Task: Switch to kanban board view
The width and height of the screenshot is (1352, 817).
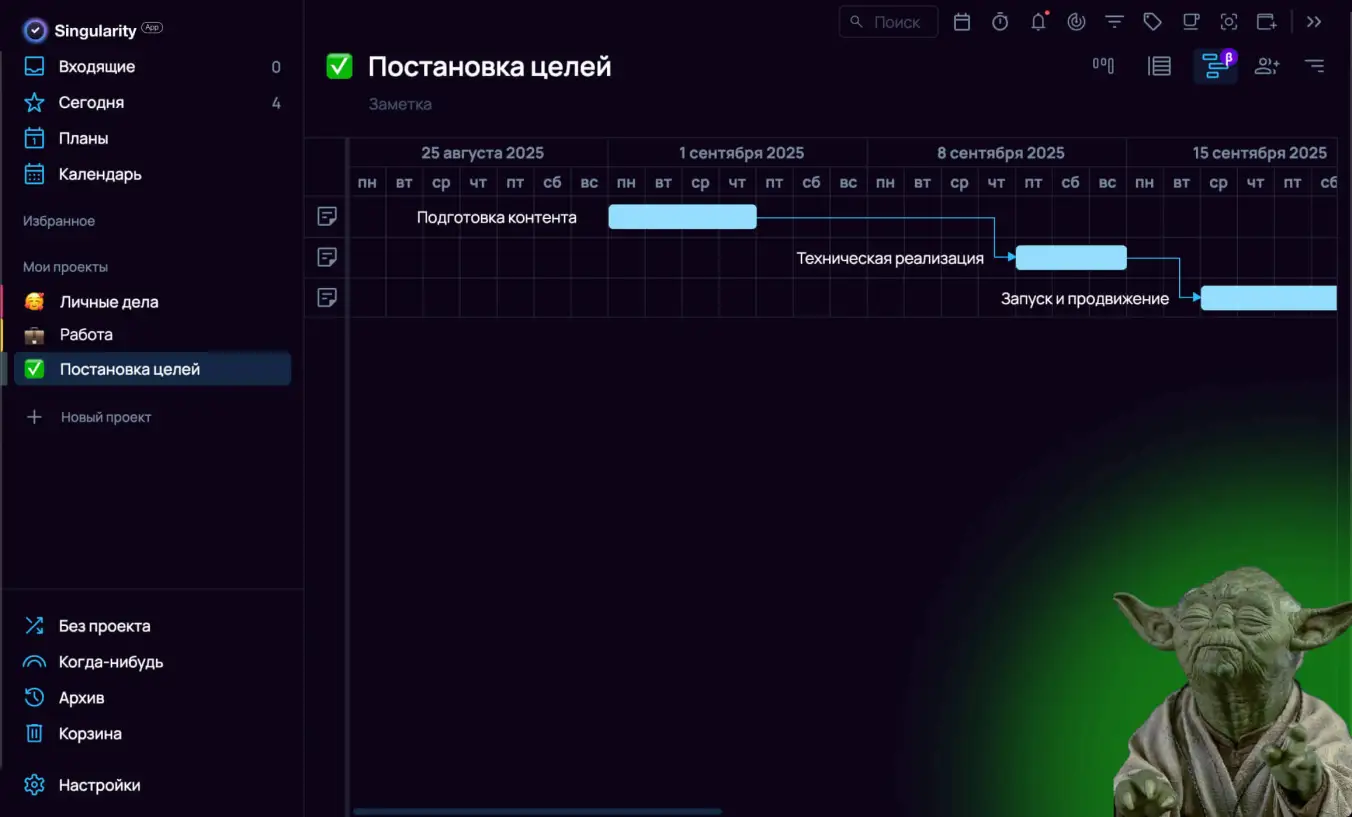Action: 1103,66
